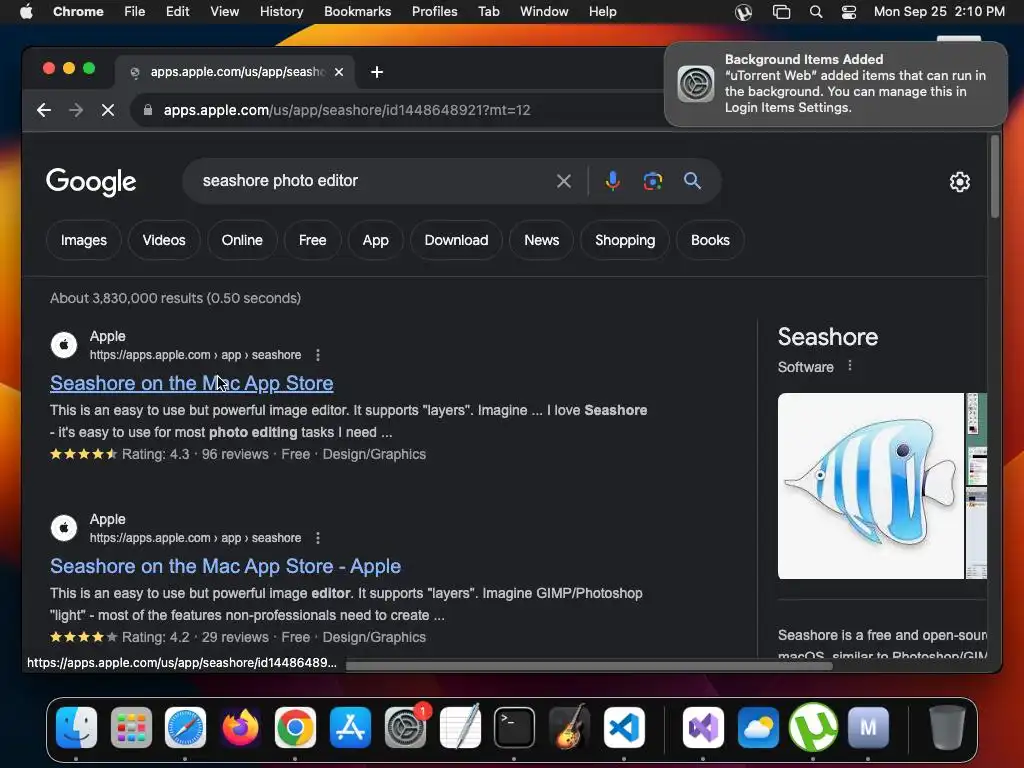Click the blue magnifier search button
Viewport: 1024px width, 768px height.
(x=692, y=181)
